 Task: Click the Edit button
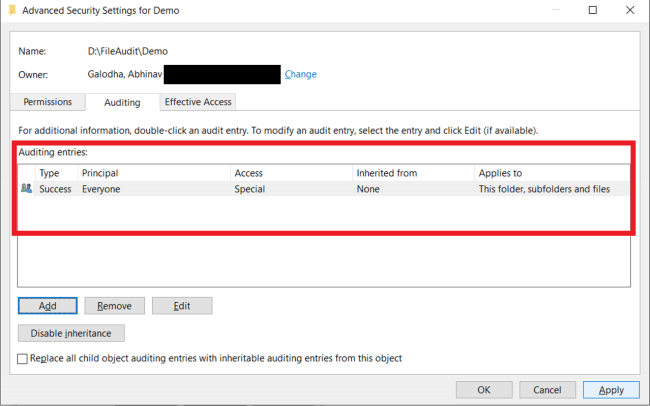182,306
